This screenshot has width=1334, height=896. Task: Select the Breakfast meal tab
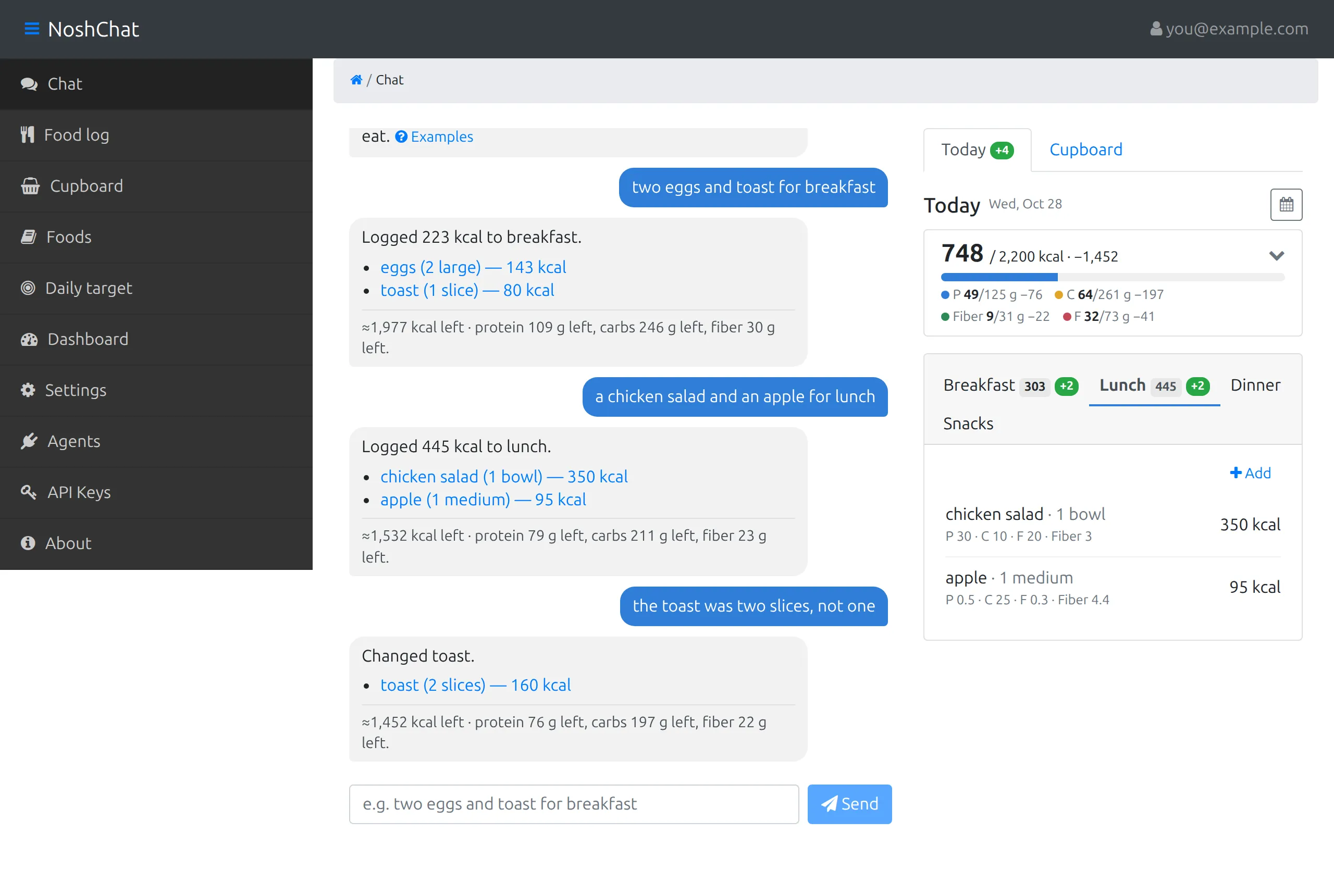pos(1010,385)
